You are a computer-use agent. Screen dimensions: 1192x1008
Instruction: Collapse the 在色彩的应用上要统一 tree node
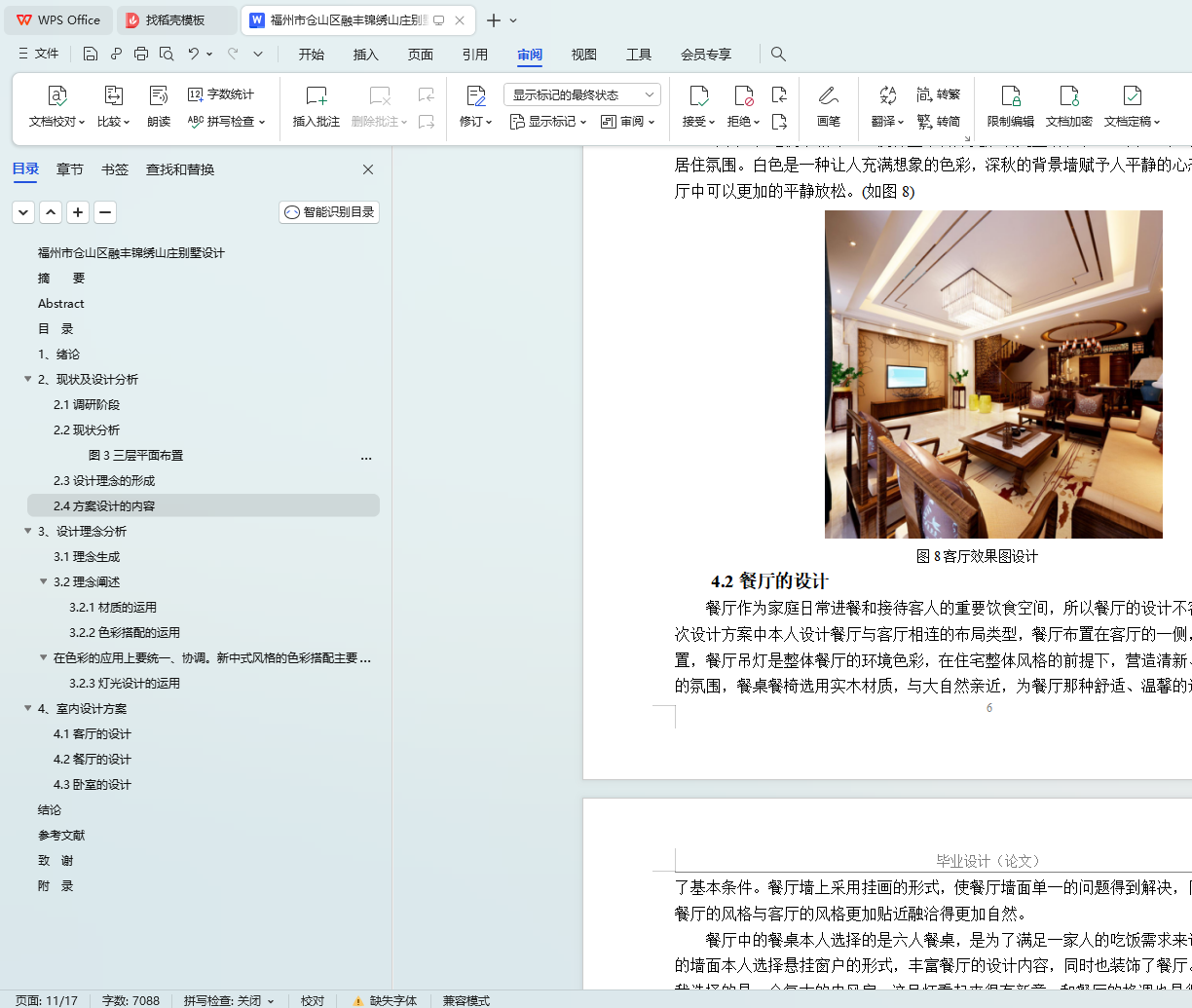coord(44,657)
